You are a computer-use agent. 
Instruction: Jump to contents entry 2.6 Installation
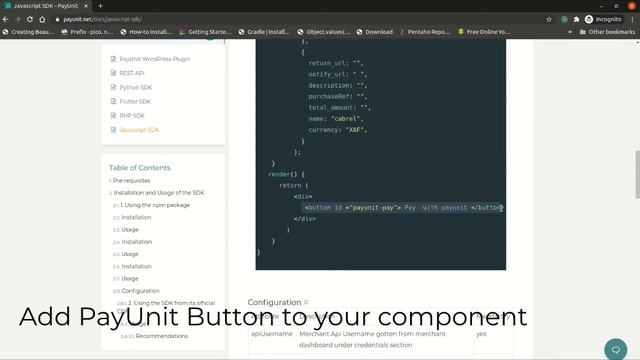pos(136,266)
